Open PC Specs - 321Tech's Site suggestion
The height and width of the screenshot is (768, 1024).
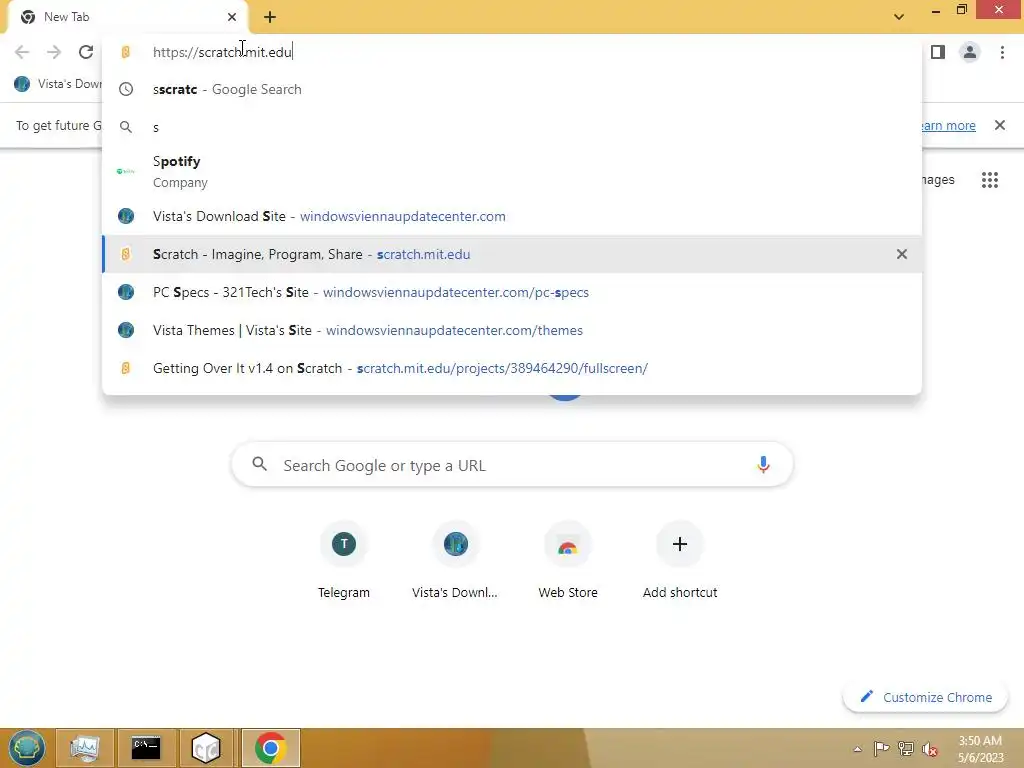point(512,292)
